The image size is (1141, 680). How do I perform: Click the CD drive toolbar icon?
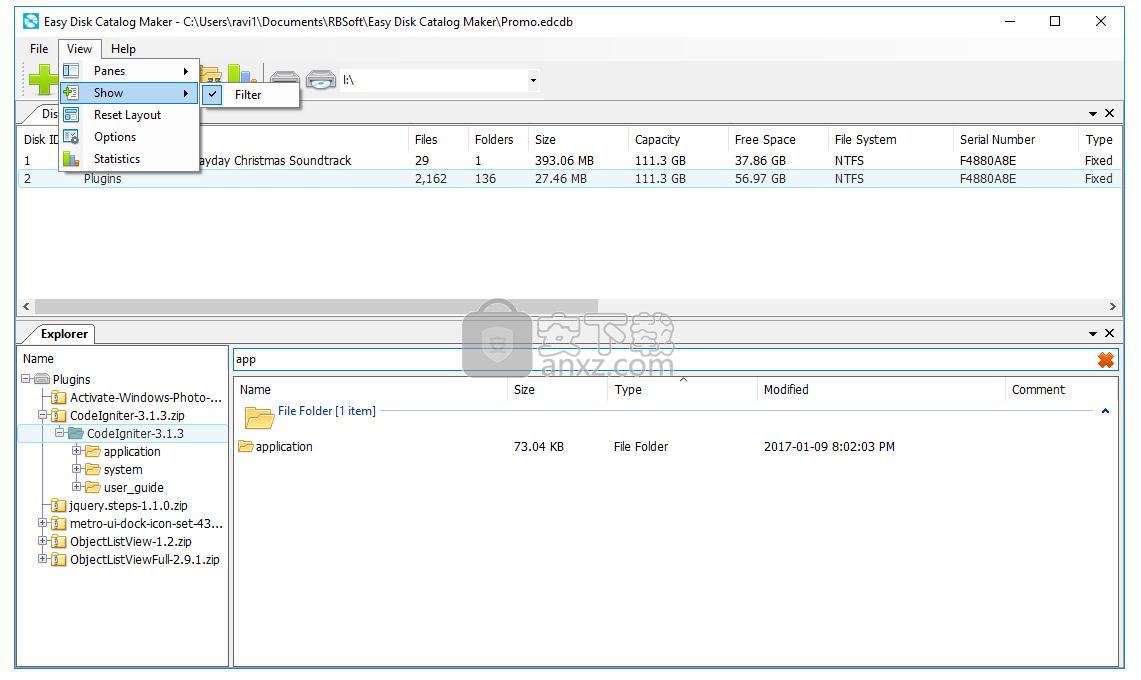[320, 79]
